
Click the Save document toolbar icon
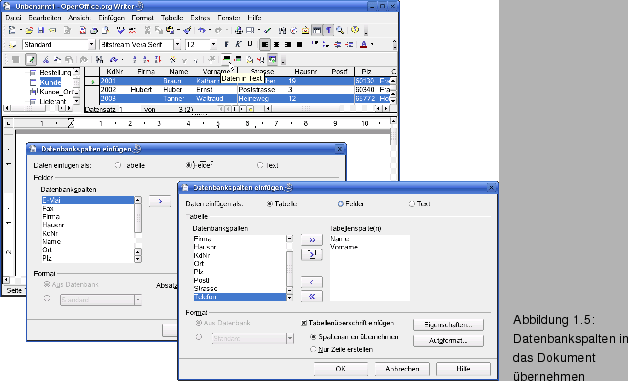click(41, 30)
